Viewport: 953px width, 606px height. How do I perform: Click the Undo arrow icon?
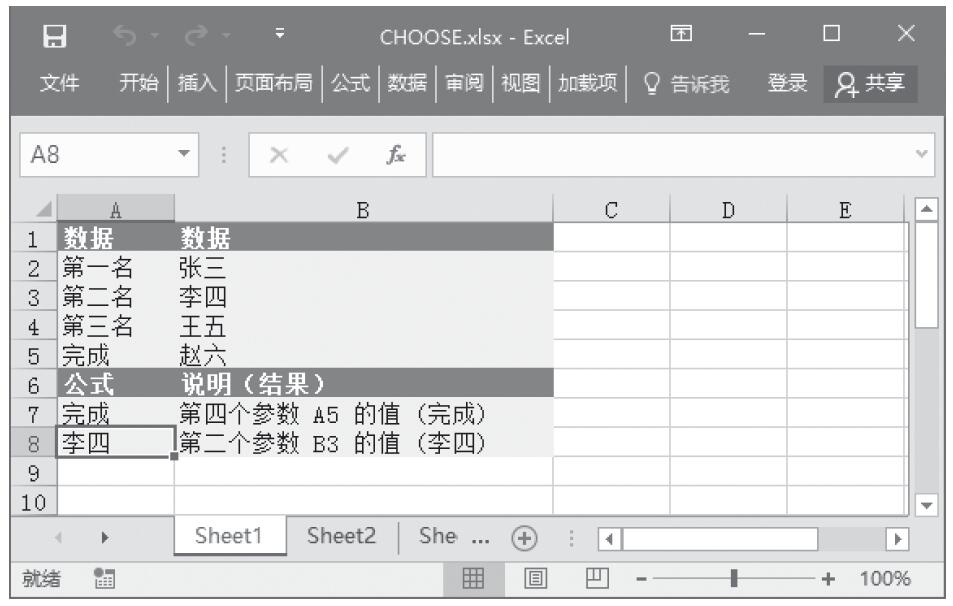pos(124,37)
